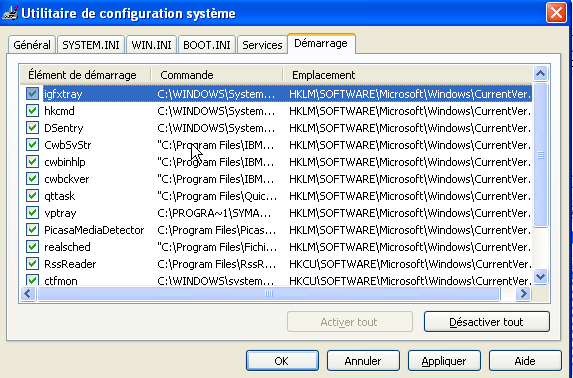Select the hkcmd entry name

point(59,111)
